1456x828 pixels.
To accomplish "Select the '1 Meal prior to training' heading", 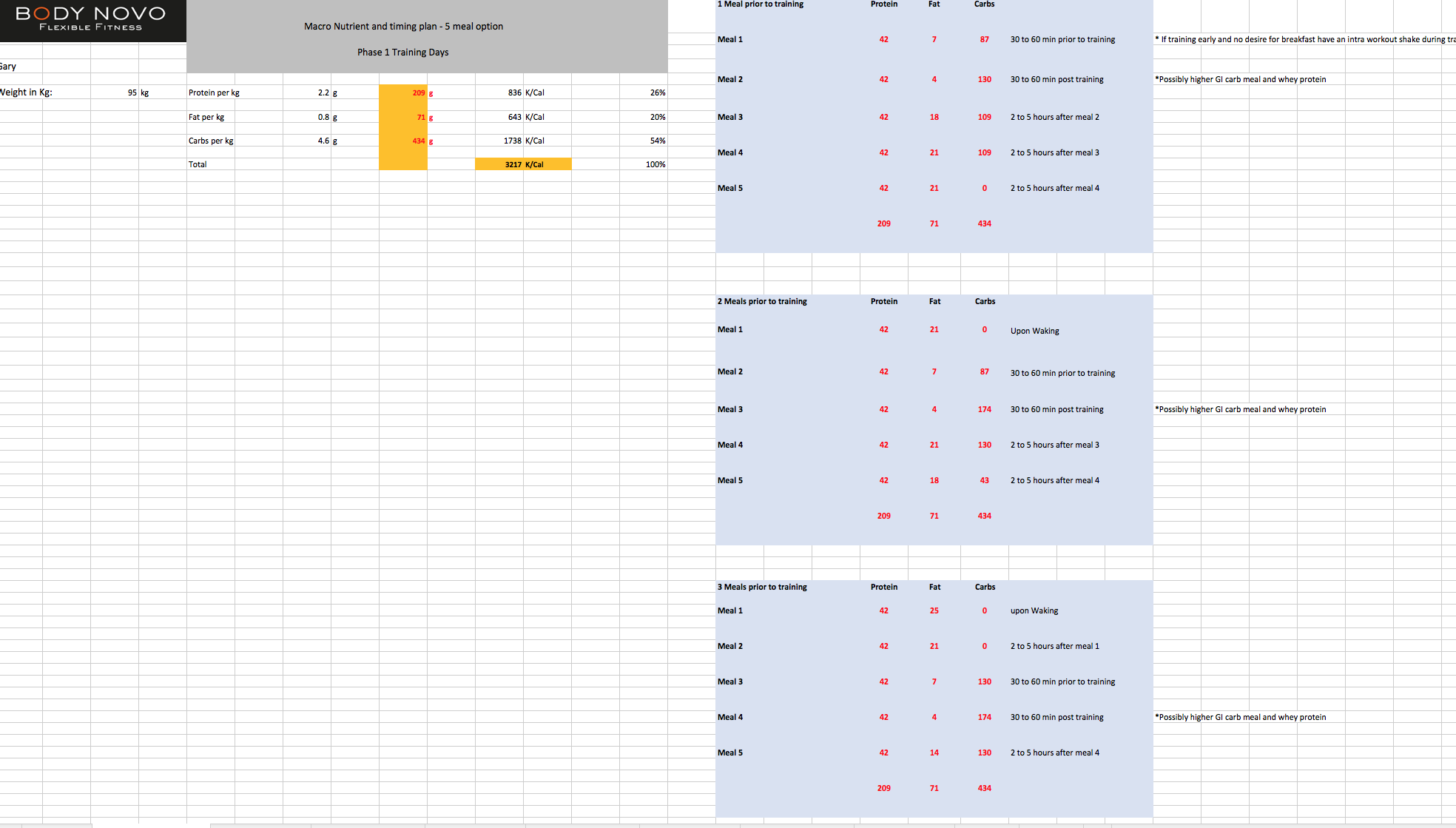I will (760, 4).
